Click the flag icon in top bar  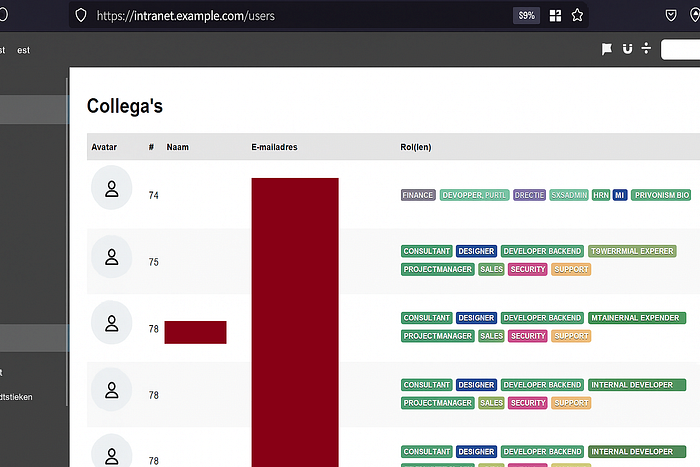(607, 49)
